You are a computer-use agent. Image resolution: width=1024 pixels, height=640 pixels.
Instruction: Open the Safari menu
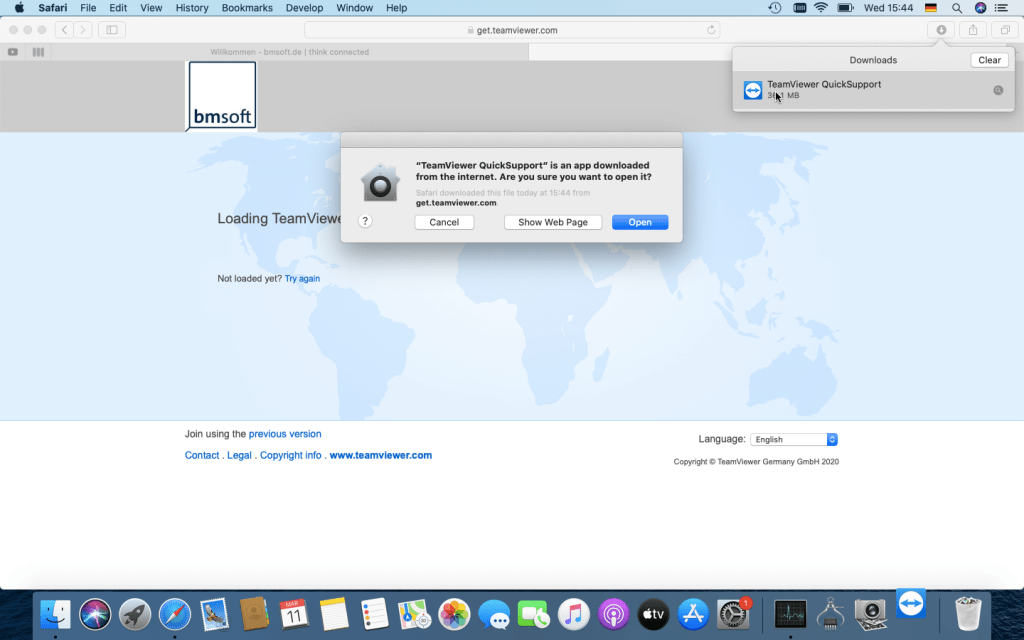pyautogui.click(x=52, y=8)
